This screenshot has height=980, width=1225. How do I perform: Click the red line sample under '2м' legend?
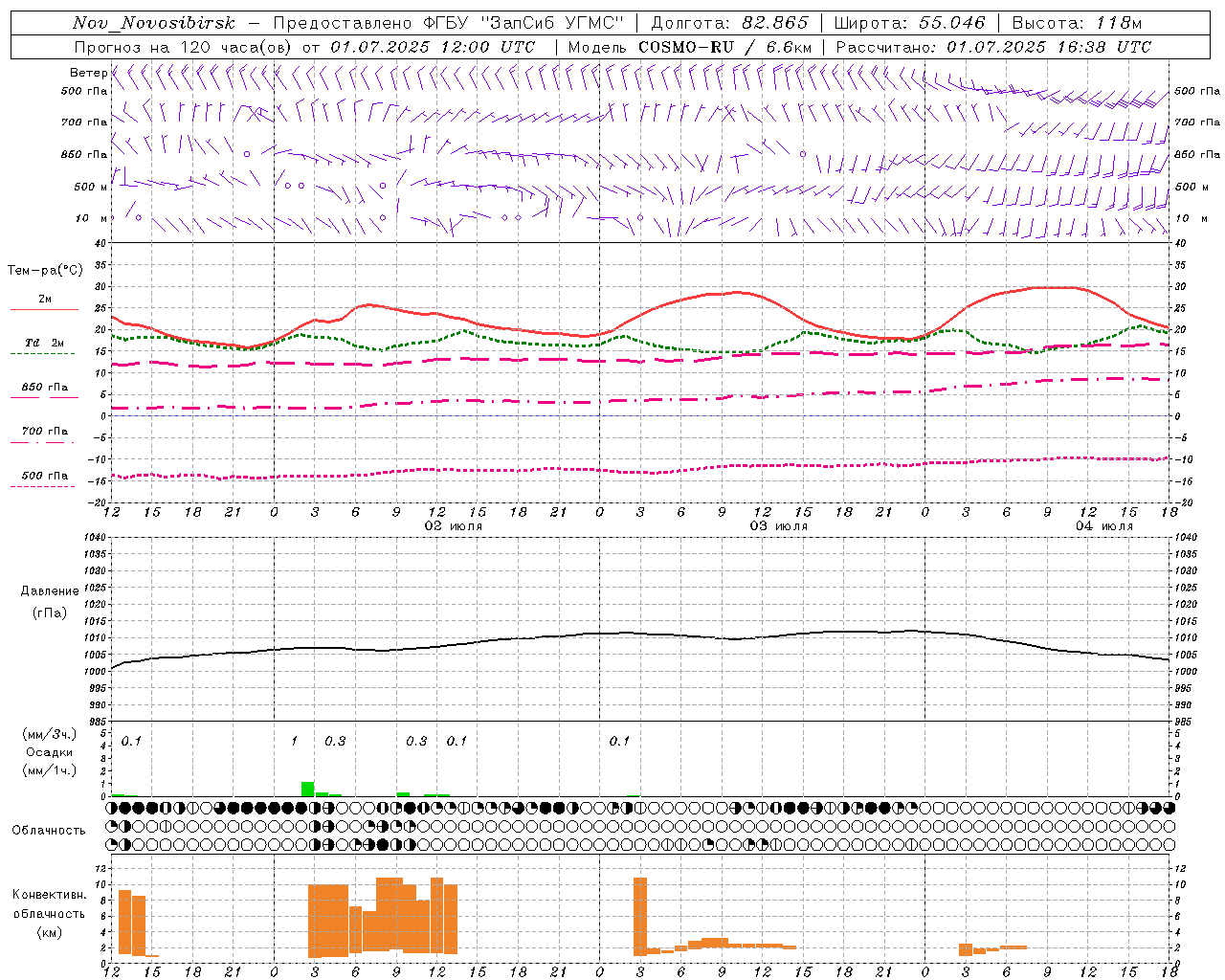44,310
